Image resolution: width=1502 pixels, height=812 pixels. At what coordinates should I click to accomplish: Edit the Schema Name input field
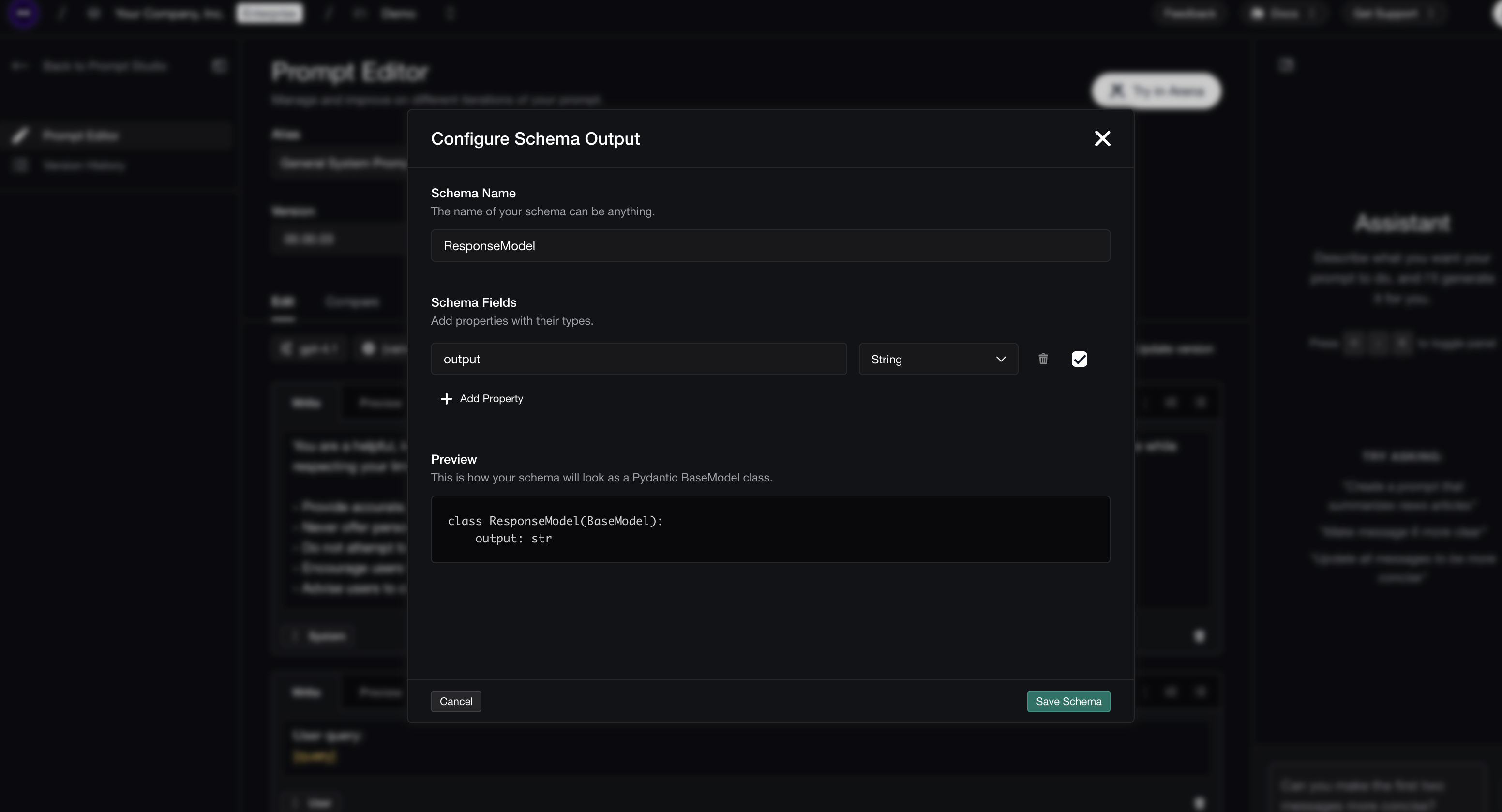(770, 245)
